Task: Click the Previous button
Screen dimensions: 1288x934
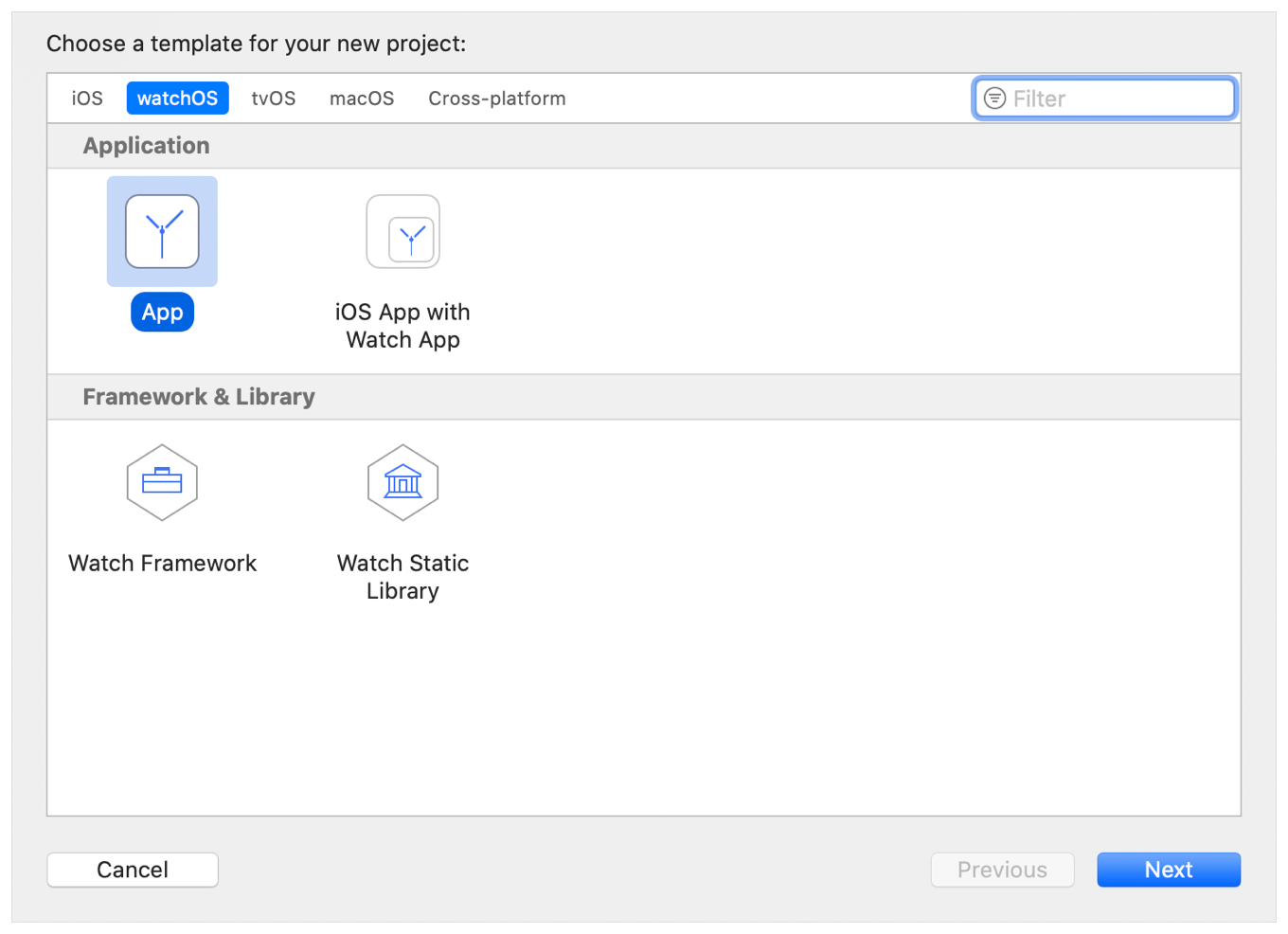Action: [1002, 870]
